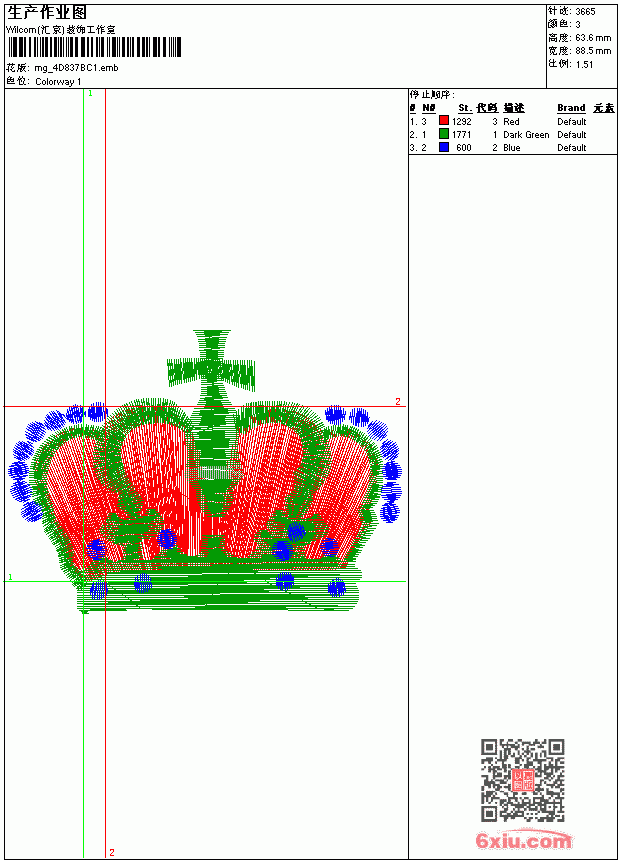Click the Colorway 1 label
Image resolution: width=620 pixels, height=860 pixels.
[58, 82]
